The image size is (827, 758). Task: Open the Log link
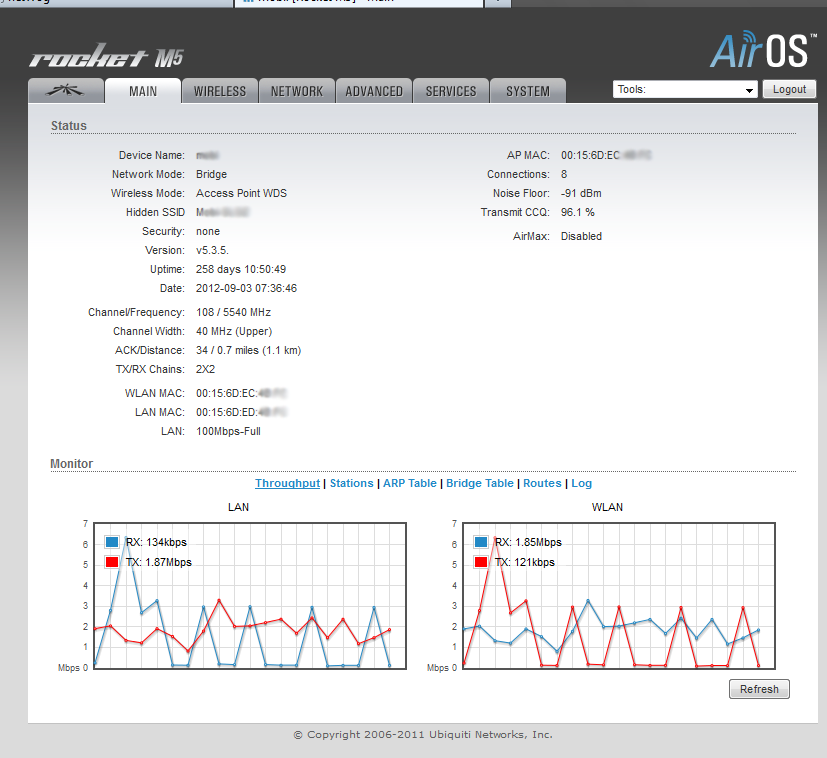tap(582, 483)
